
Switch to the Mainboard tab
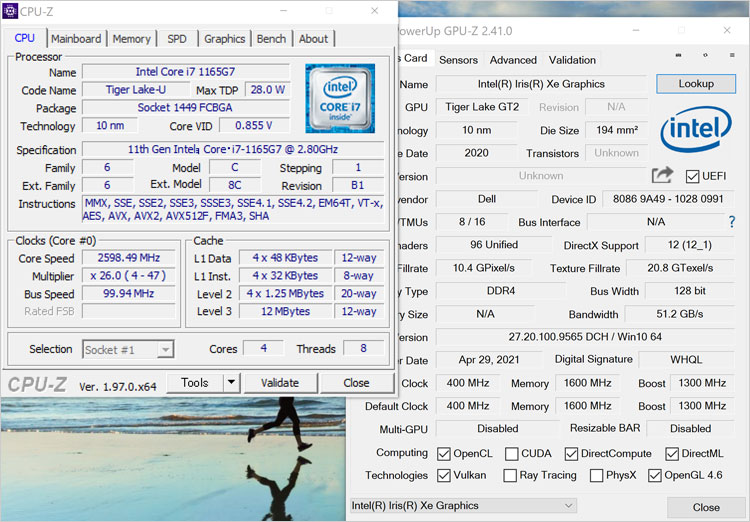[x=76, y=39]
